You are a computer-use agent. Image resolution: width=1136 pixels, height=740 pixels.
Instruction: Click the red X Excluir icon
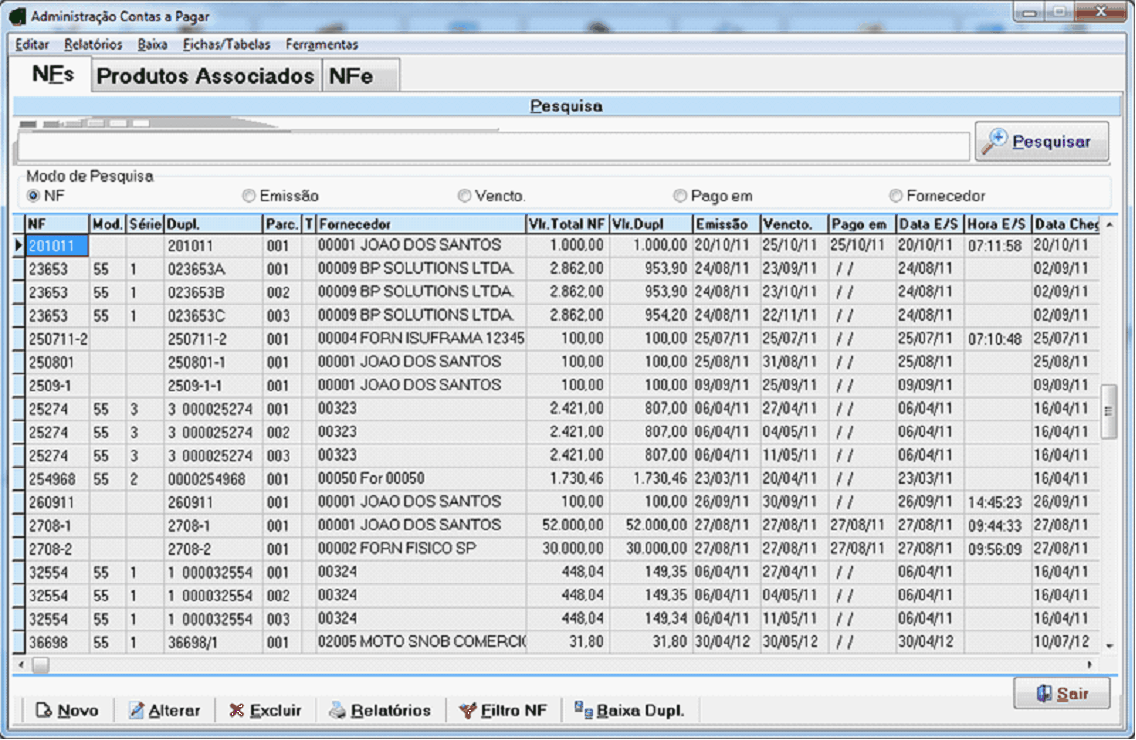click(236, 711)
